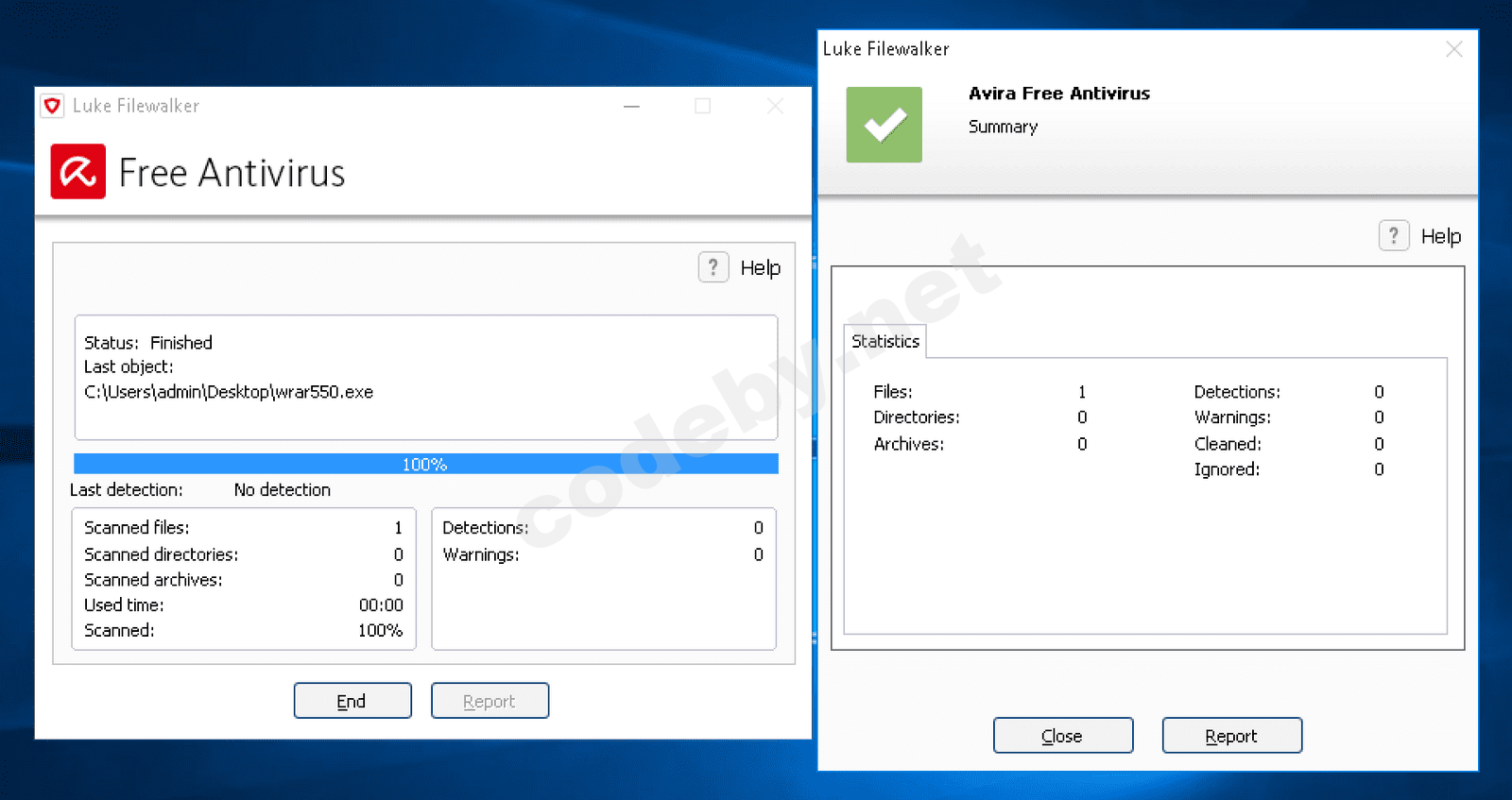Click Avira shield icon in scan window title bar

(53, 106)
